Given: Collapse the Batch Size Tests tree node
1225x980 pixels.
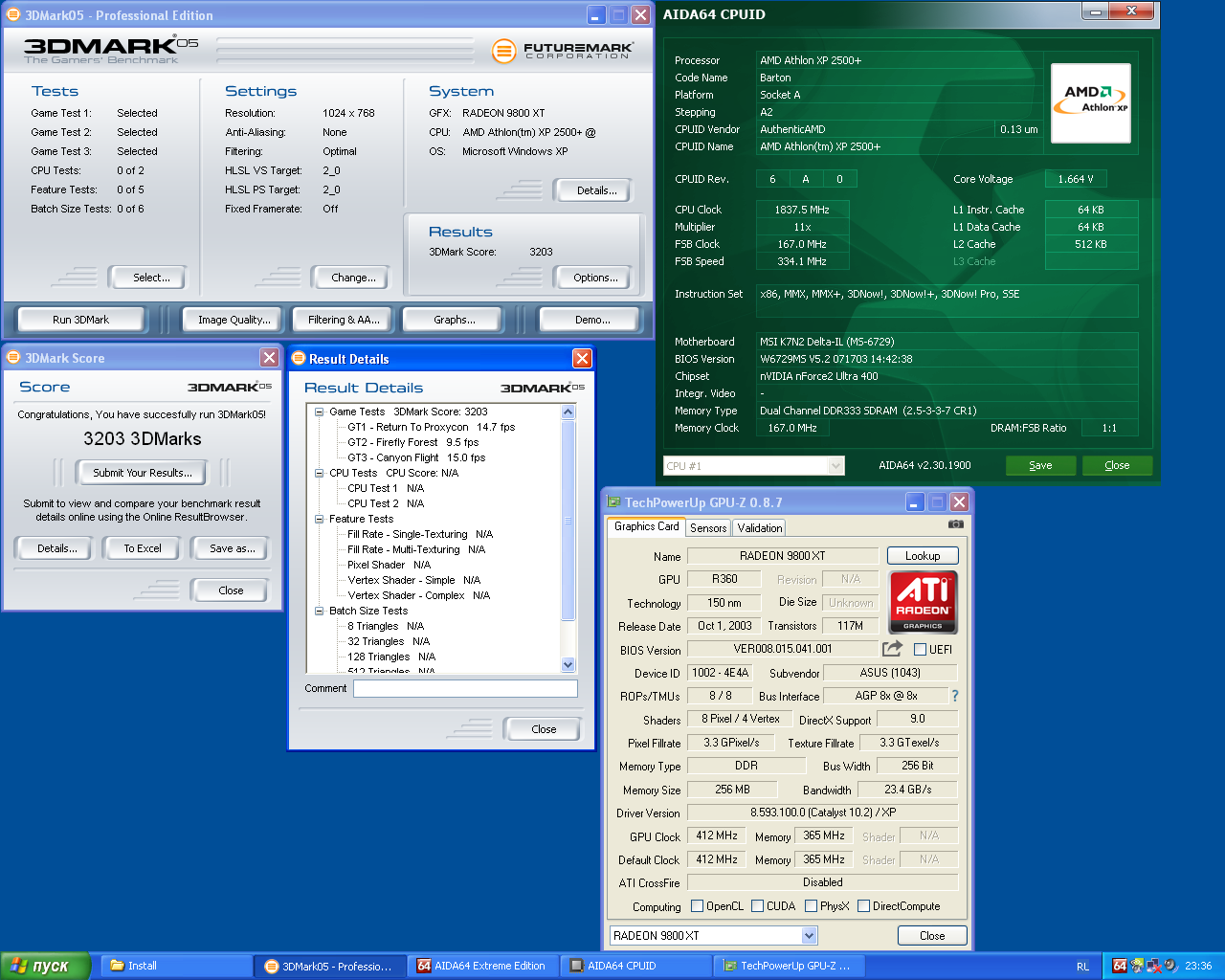Looking at the screenshot, I should [320, 611].
